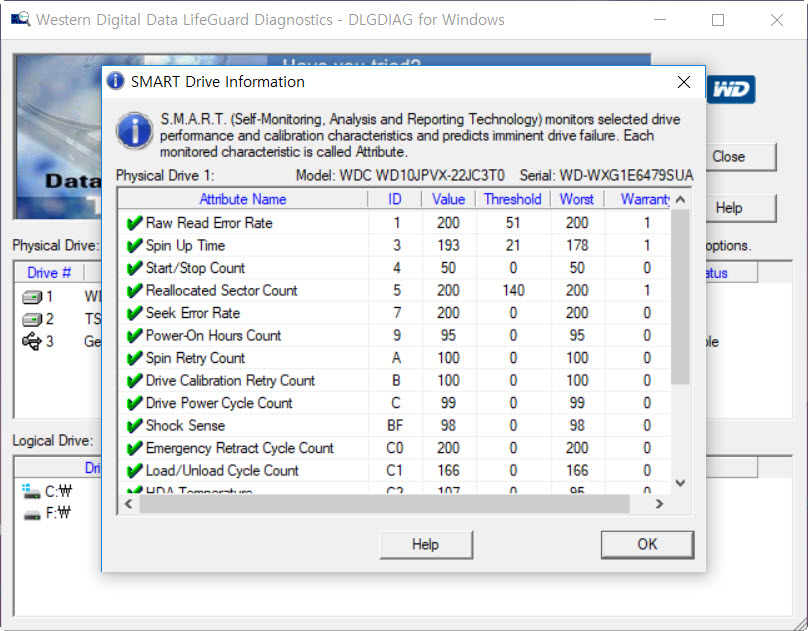
Task: Select the Reallocated Sector Count row text
Action: coord(222,290)
